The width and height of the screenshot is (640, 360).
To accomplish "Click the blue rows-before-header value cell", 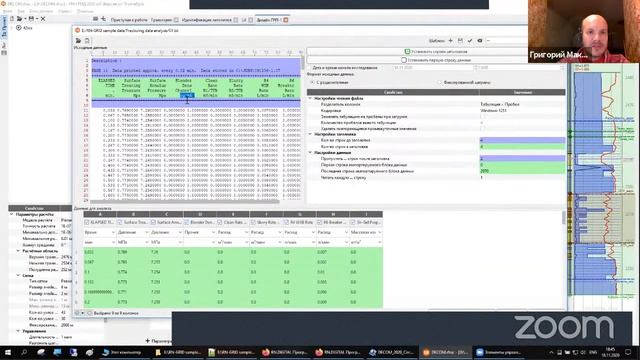I will click(x=522, y=140).
